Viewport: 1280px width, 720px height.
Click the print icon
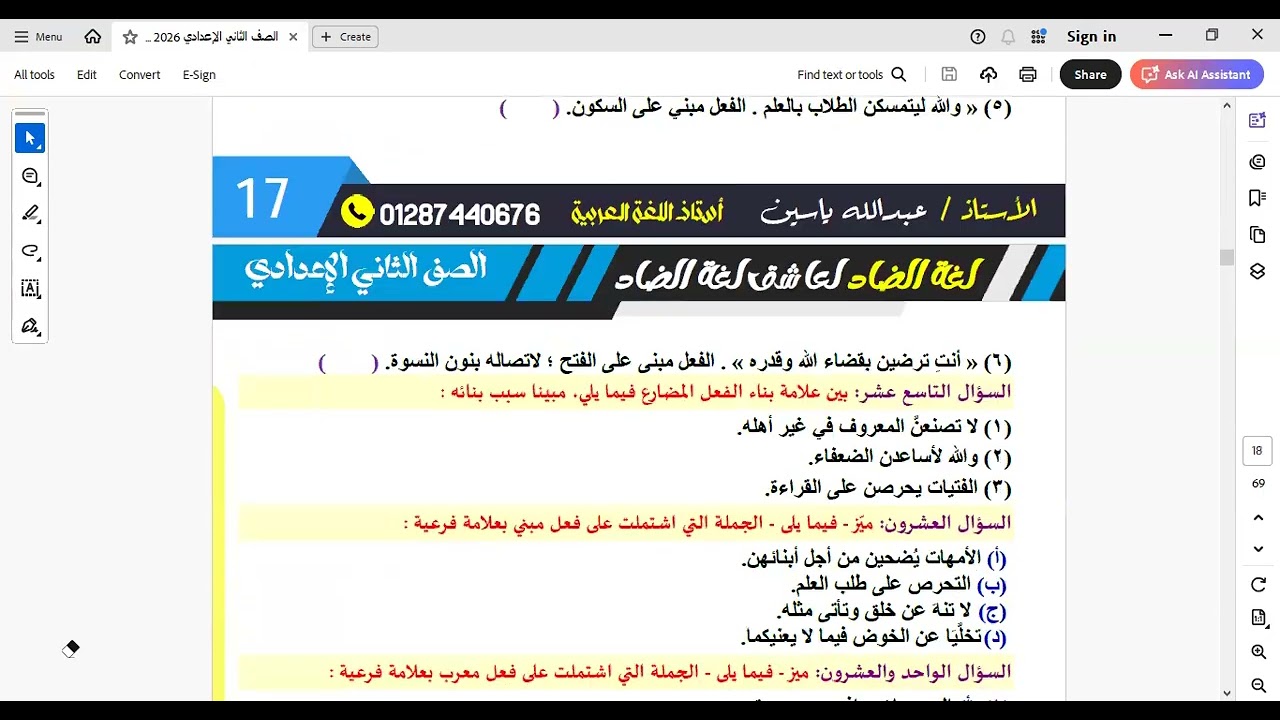point(1028,75)
